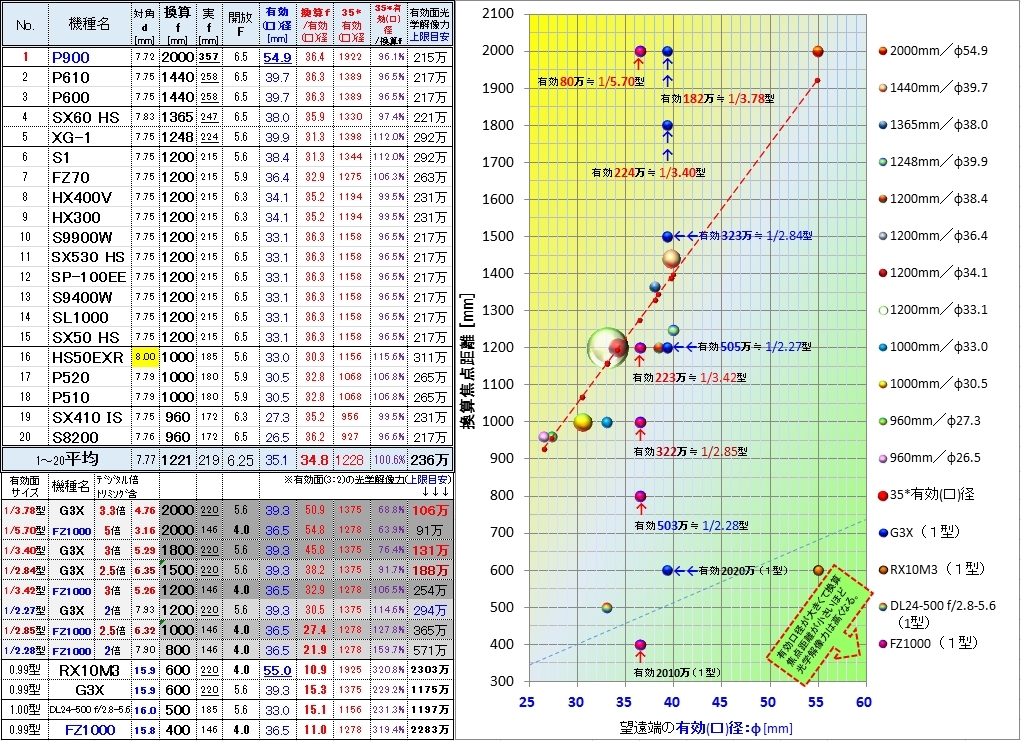The image size is (1021, 741).
Task: Select the 有効505万≒1/2.27型 chart label
Action: [x=755, y=347]
